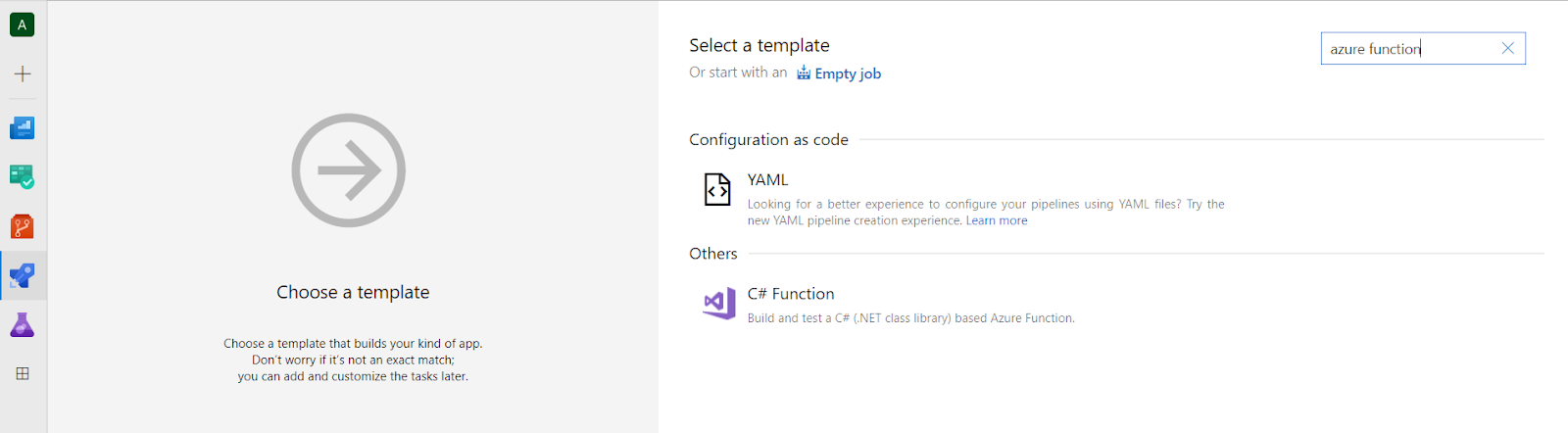Screen dimensions: 1568x433
Task: Go to Boards in the sidebar
Action: (22, 176)
